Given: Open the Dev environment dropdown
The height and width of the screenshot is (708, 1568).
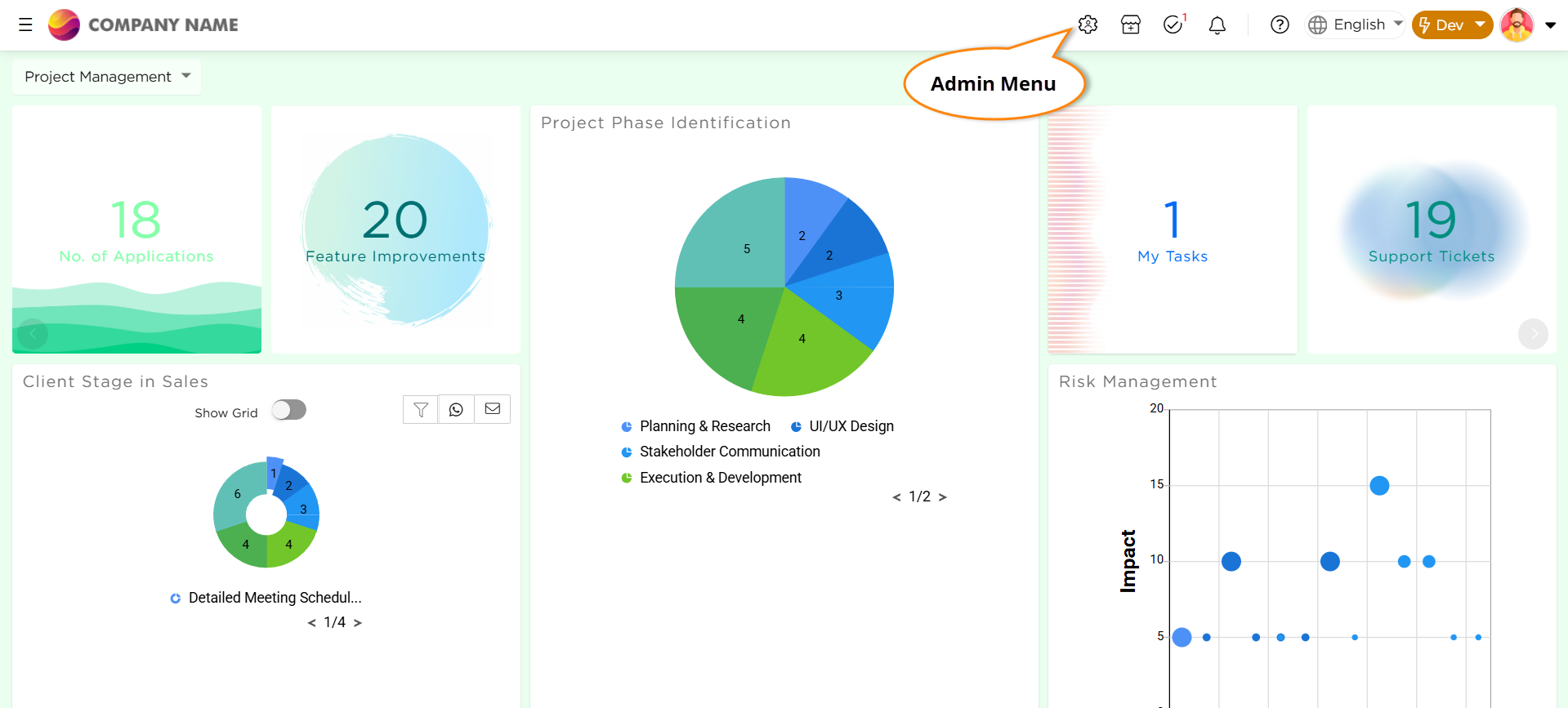Looking at the screenshot, I should (x=1452, y=24).
